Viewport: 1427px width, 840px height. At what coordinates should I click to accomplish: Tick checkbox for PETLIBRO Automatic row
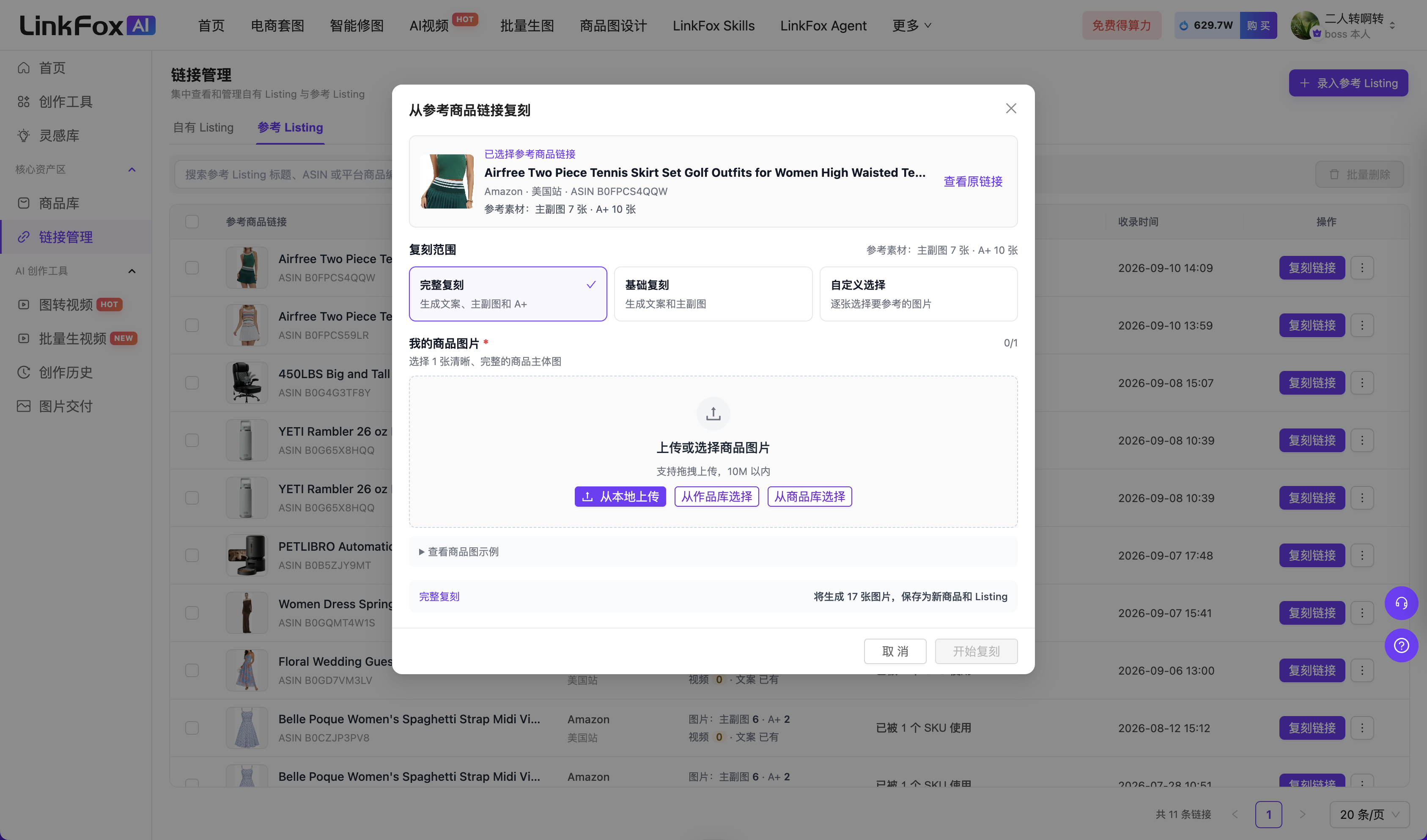(192, 556)
